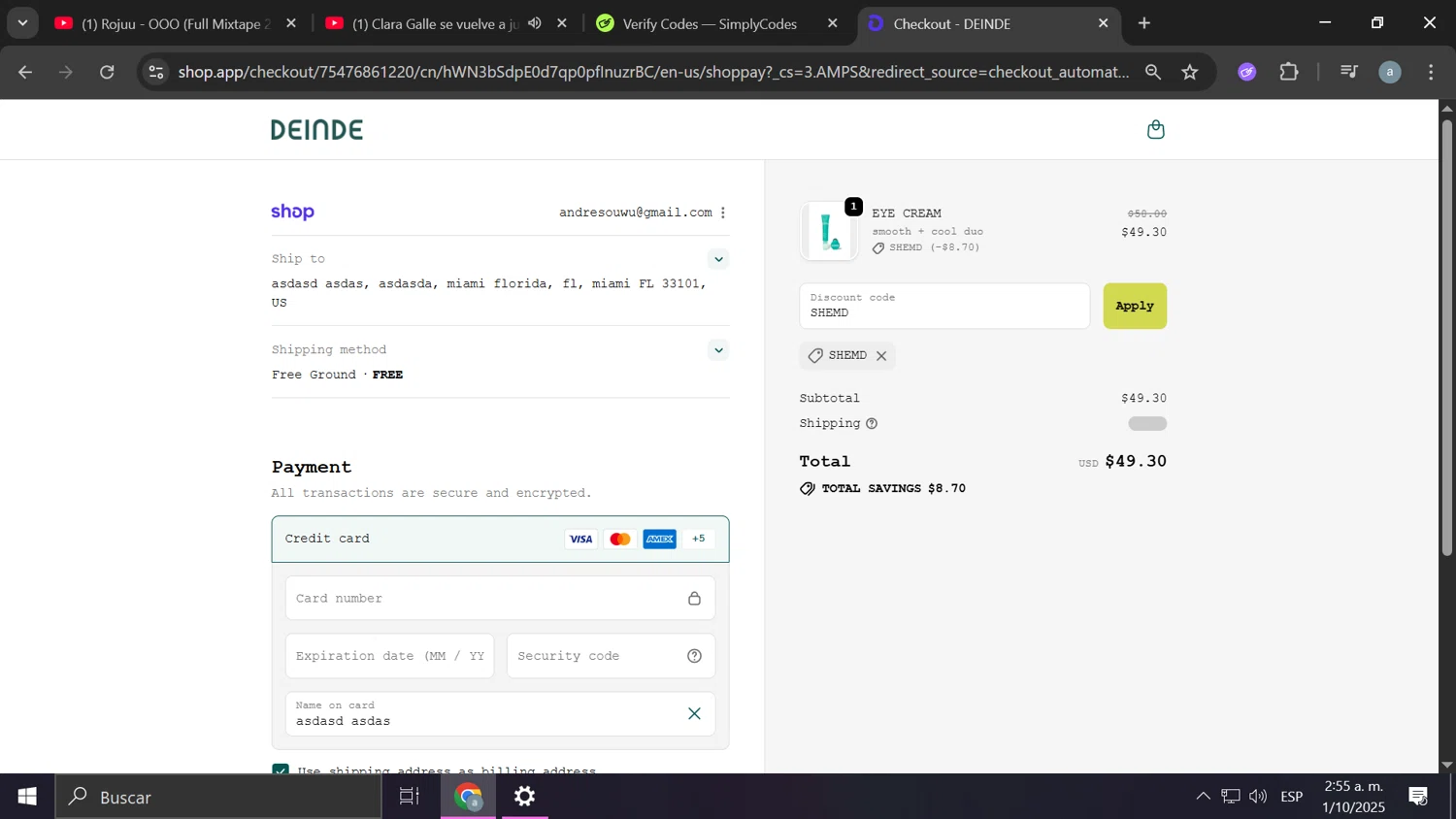Open the cart bag icon in header
Image resolution: width=1456 pixels, height=819 pixels.
click(1155, 129)
